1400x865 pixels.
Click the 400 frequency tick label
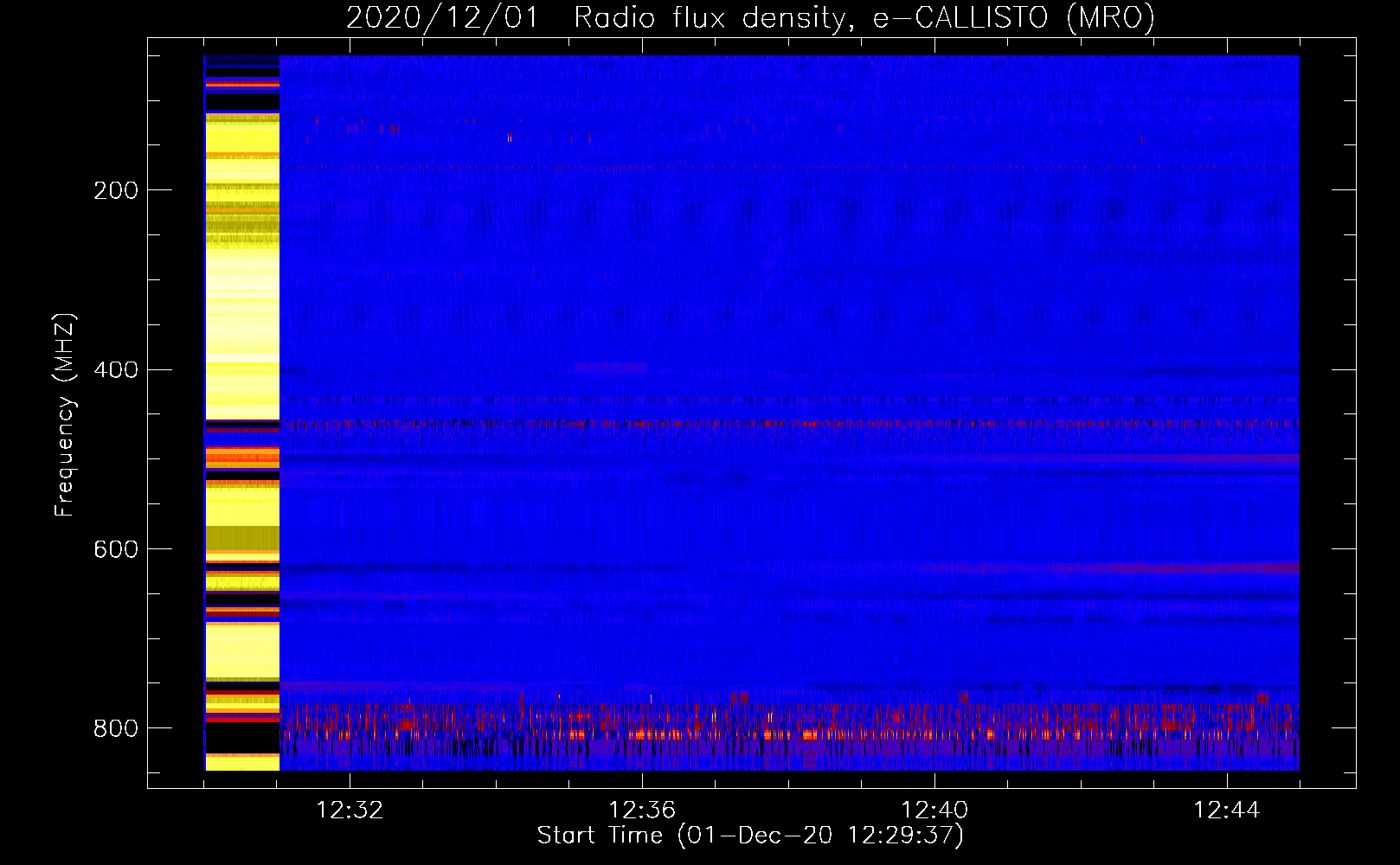116,370
